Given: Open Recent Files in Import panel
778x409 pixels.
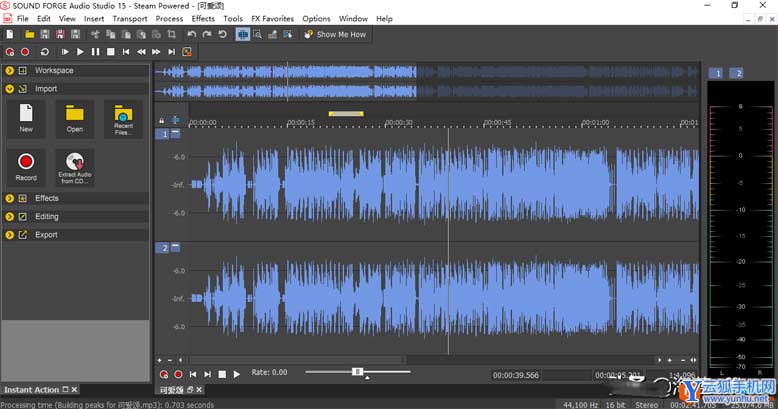Looking at the screenshot, I should (123, 118).
